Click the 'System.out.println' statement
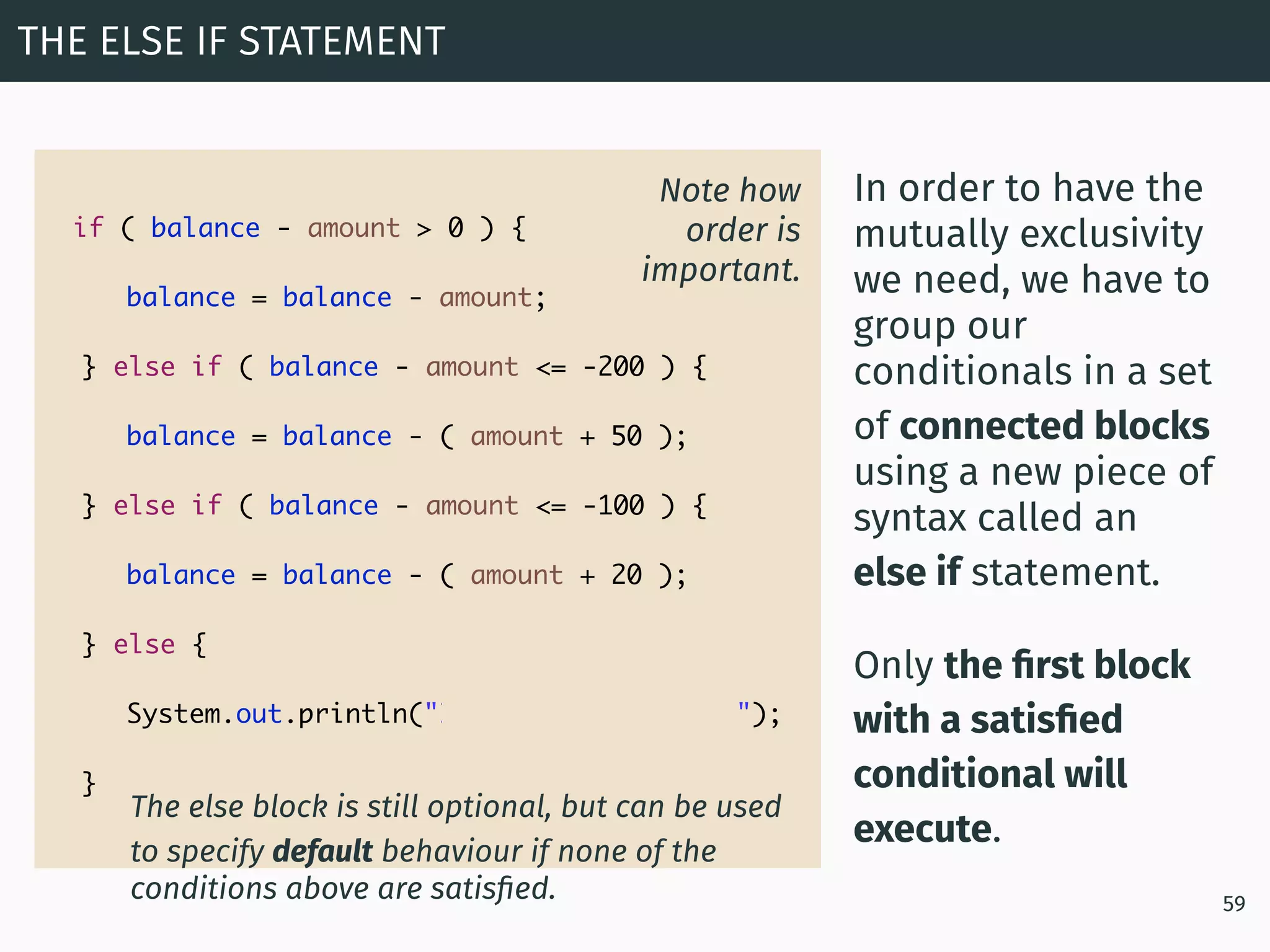 tap(453, 714)
